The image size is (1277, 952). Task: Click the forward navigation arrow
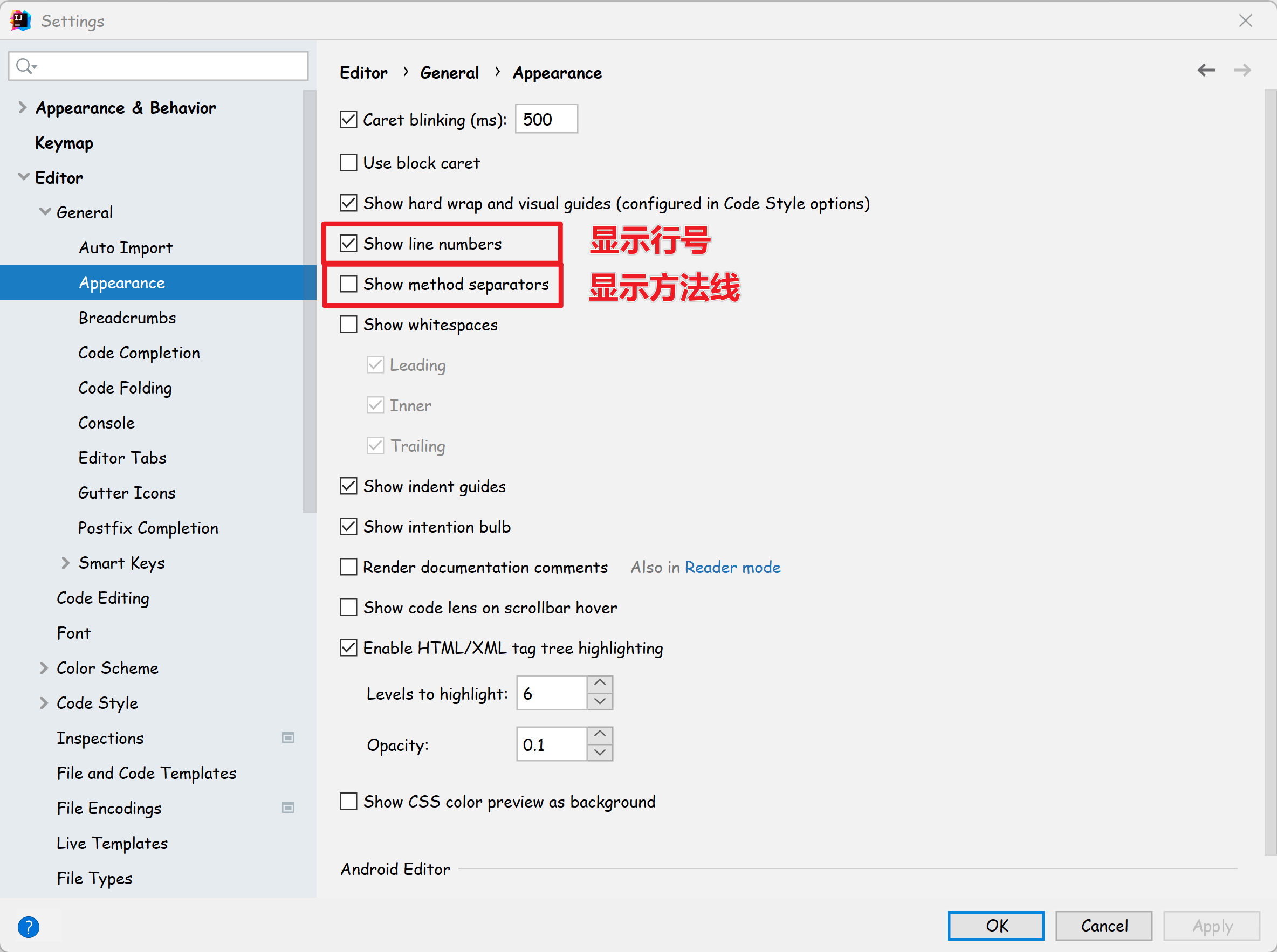[x=1242, y=70]
